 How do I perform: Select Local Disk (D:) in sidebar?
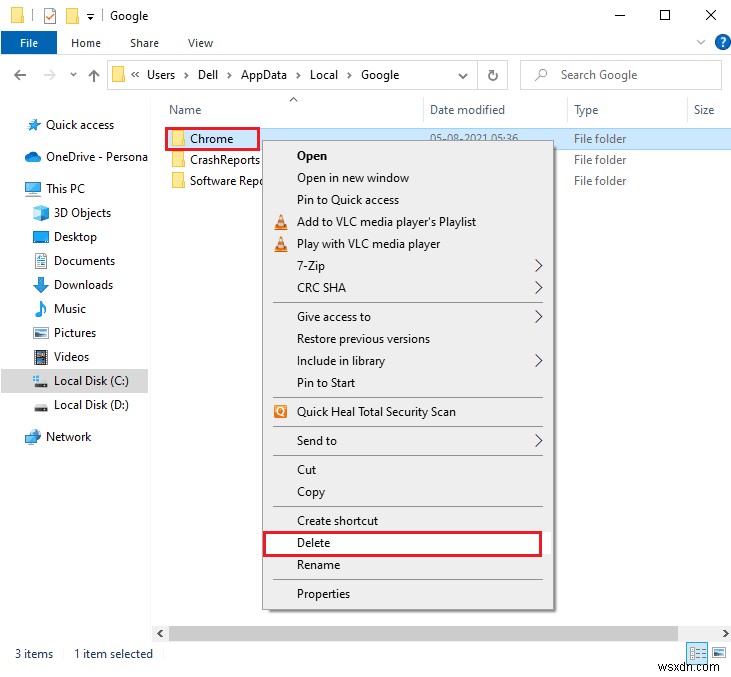tap(91, 405)
